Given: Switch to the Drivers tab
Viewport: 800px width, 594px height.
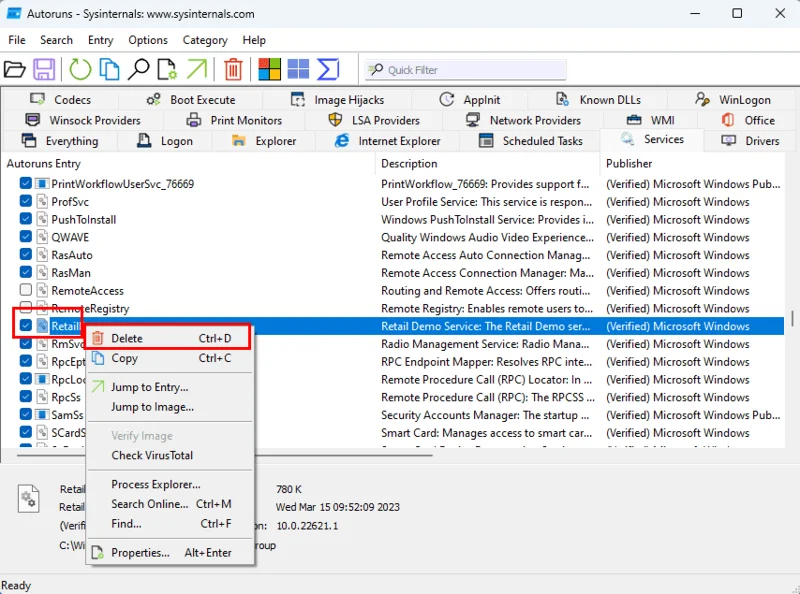Looking at the screenshot, I should (x=750, y=141).
